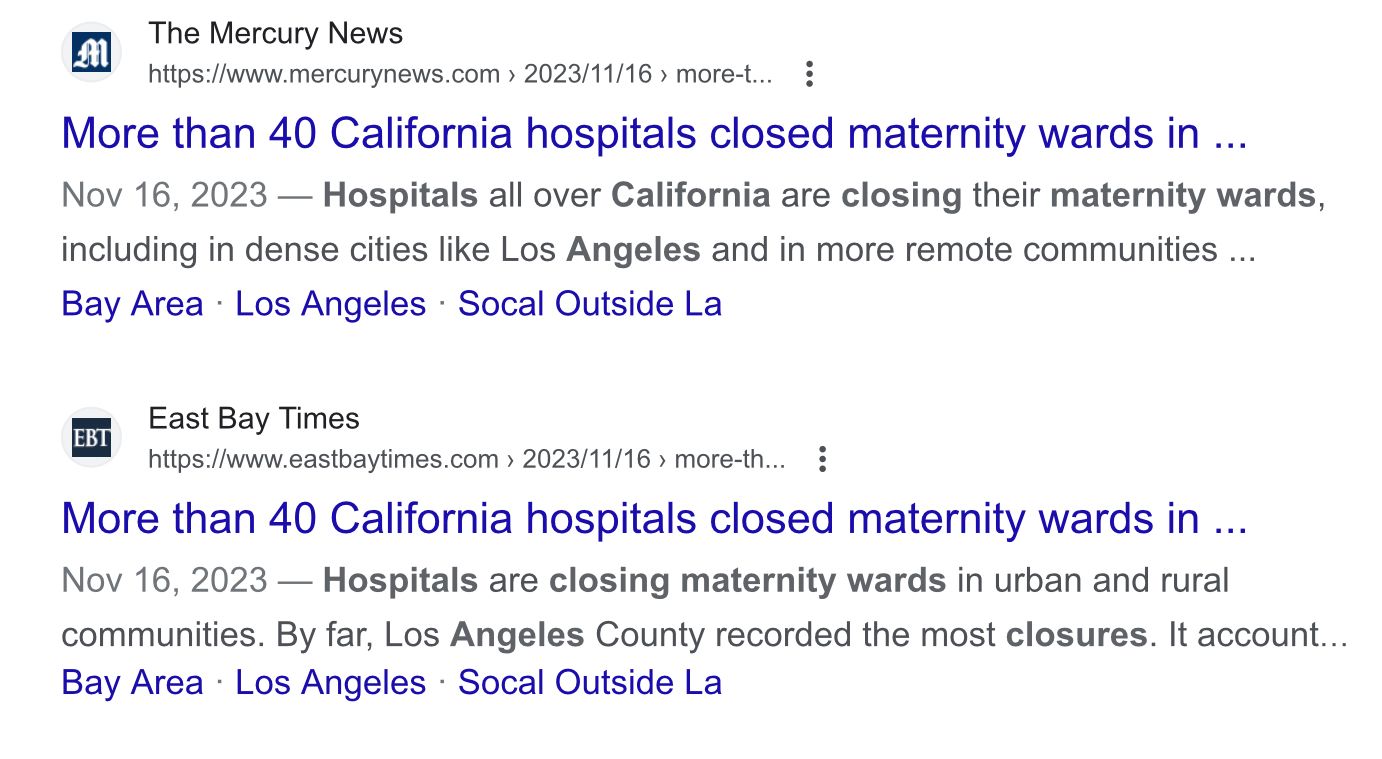Open Bay Area sitelink under Mercury News
The width and height of the screenshot is (1382, 759).
coord(132,304)
